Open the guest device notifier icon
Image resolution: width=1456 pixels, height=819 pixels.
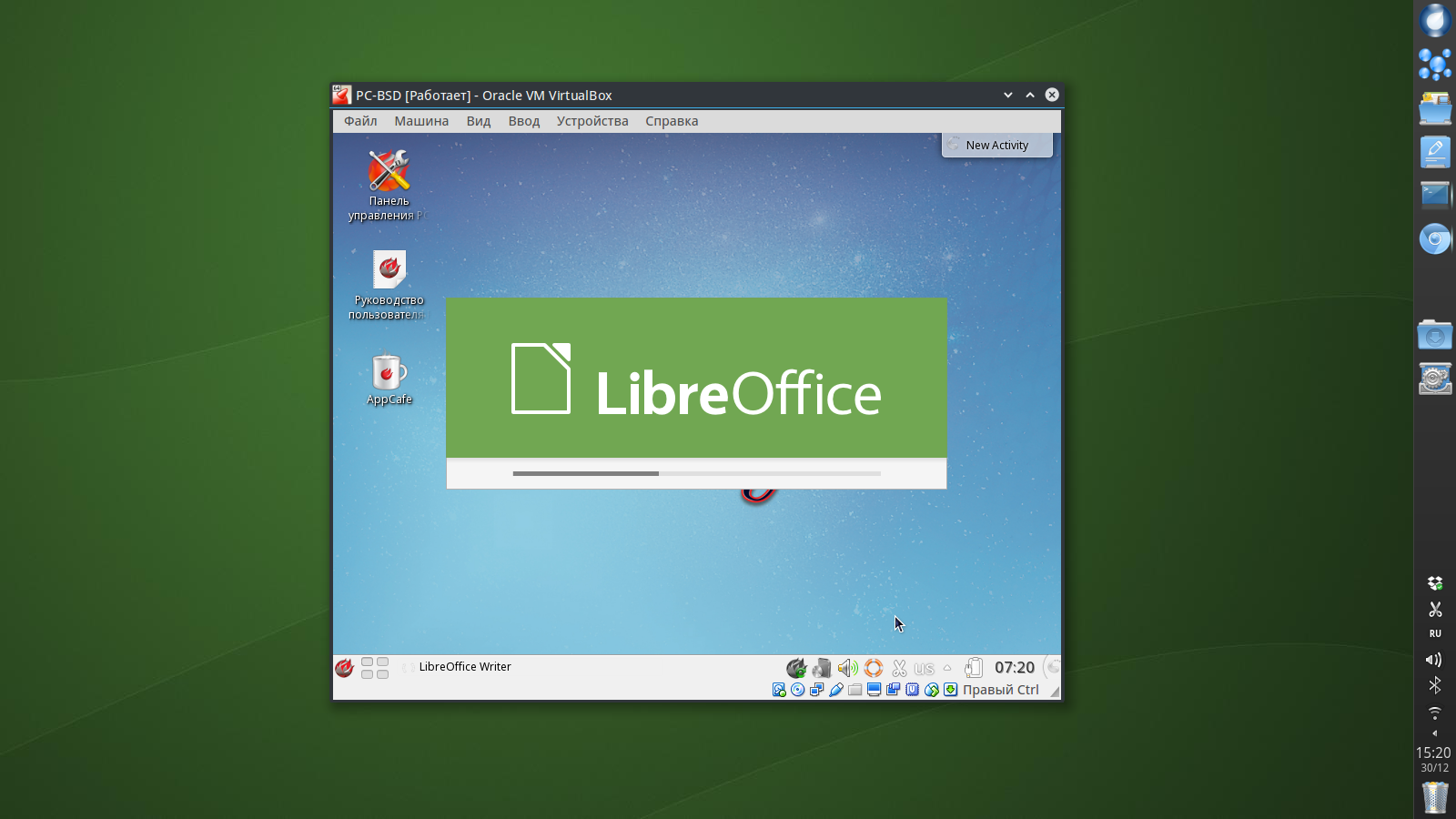coord(973,668)
